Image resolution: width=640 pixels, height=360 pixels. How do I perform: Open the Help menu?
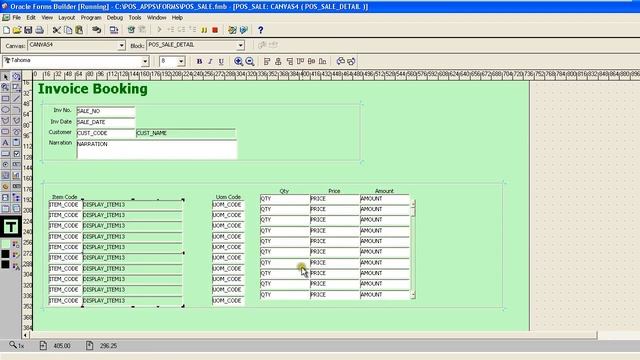point(177,18)
